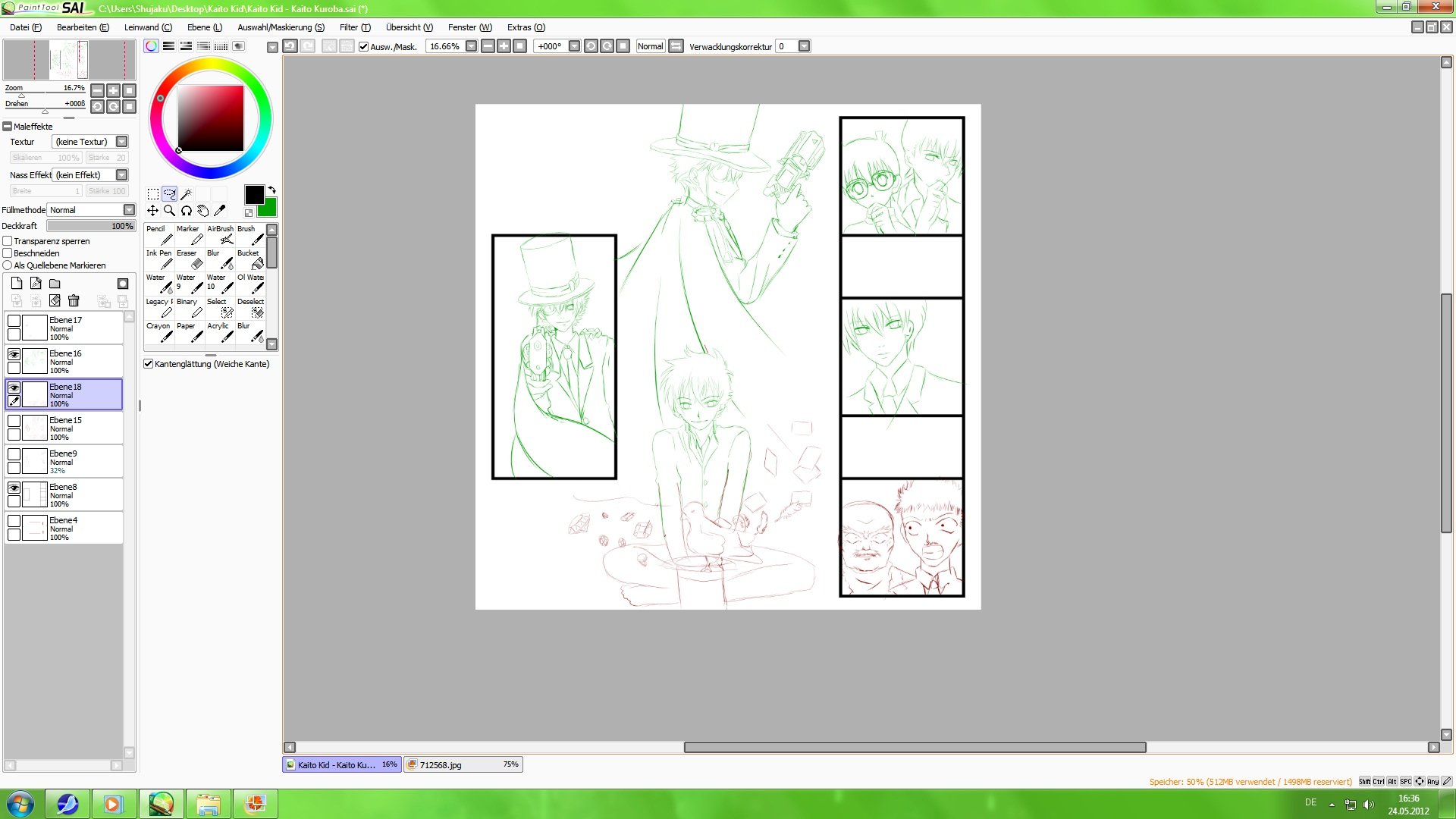1456x819 pixels.
Task: Create a new normal layer
Action: 17,283
